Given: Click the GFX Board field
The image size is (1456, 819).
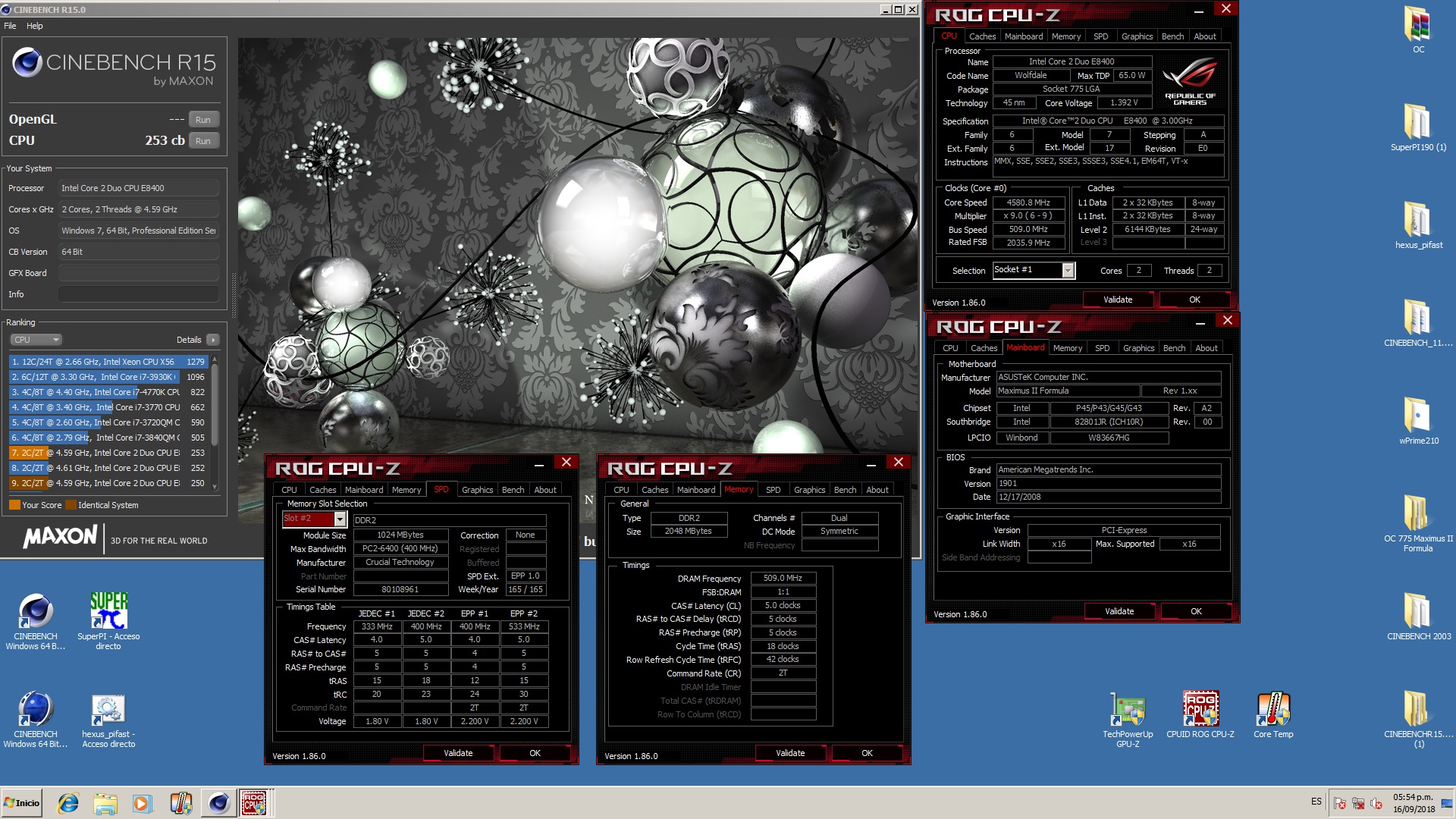Looking at the screenshot, I should (x=139, y=273).
